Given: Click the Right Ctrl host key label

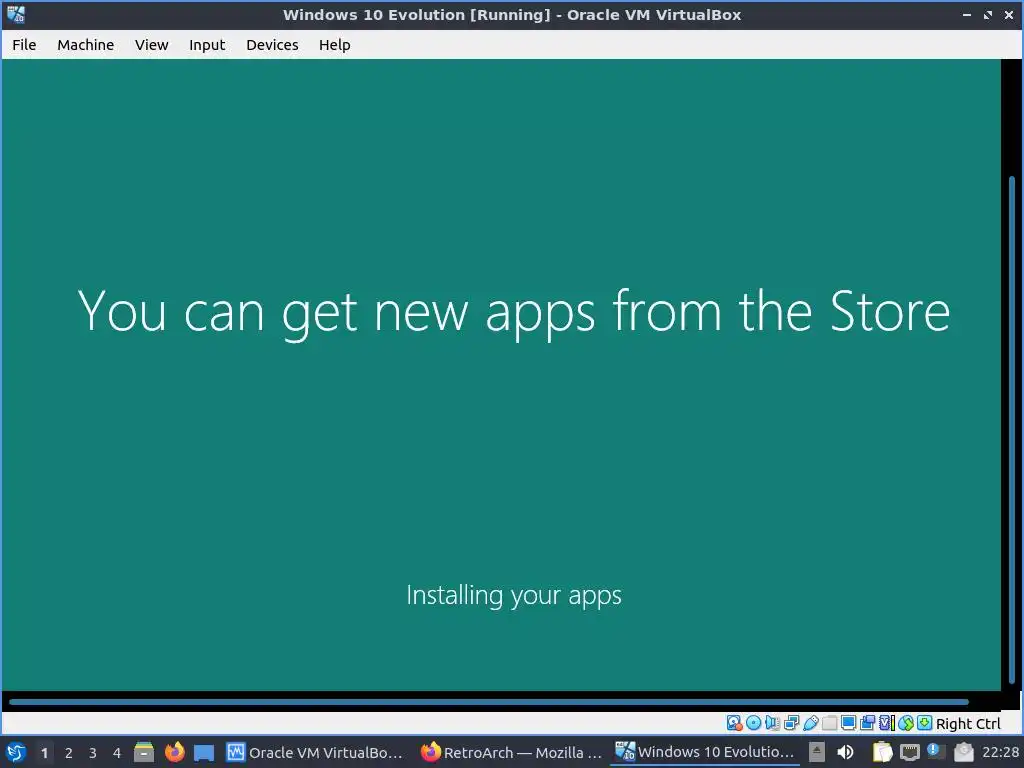Looking at the screenshot, I should pos(968,724).
